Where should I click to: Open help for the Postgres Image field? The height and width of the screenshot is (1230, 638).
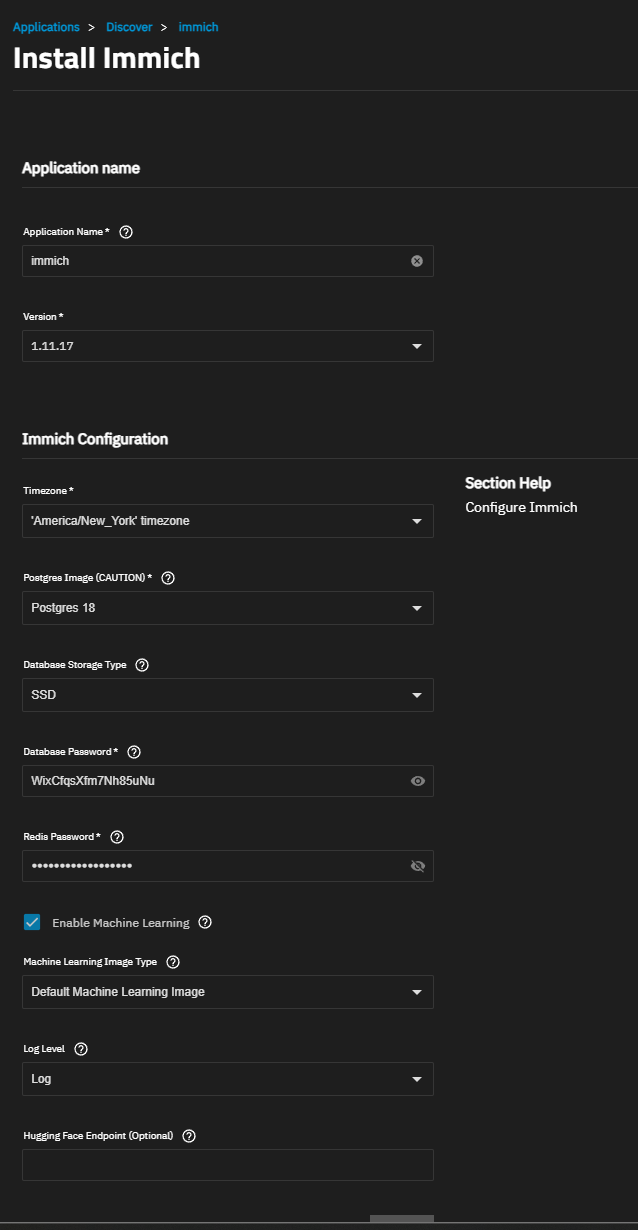167,577
